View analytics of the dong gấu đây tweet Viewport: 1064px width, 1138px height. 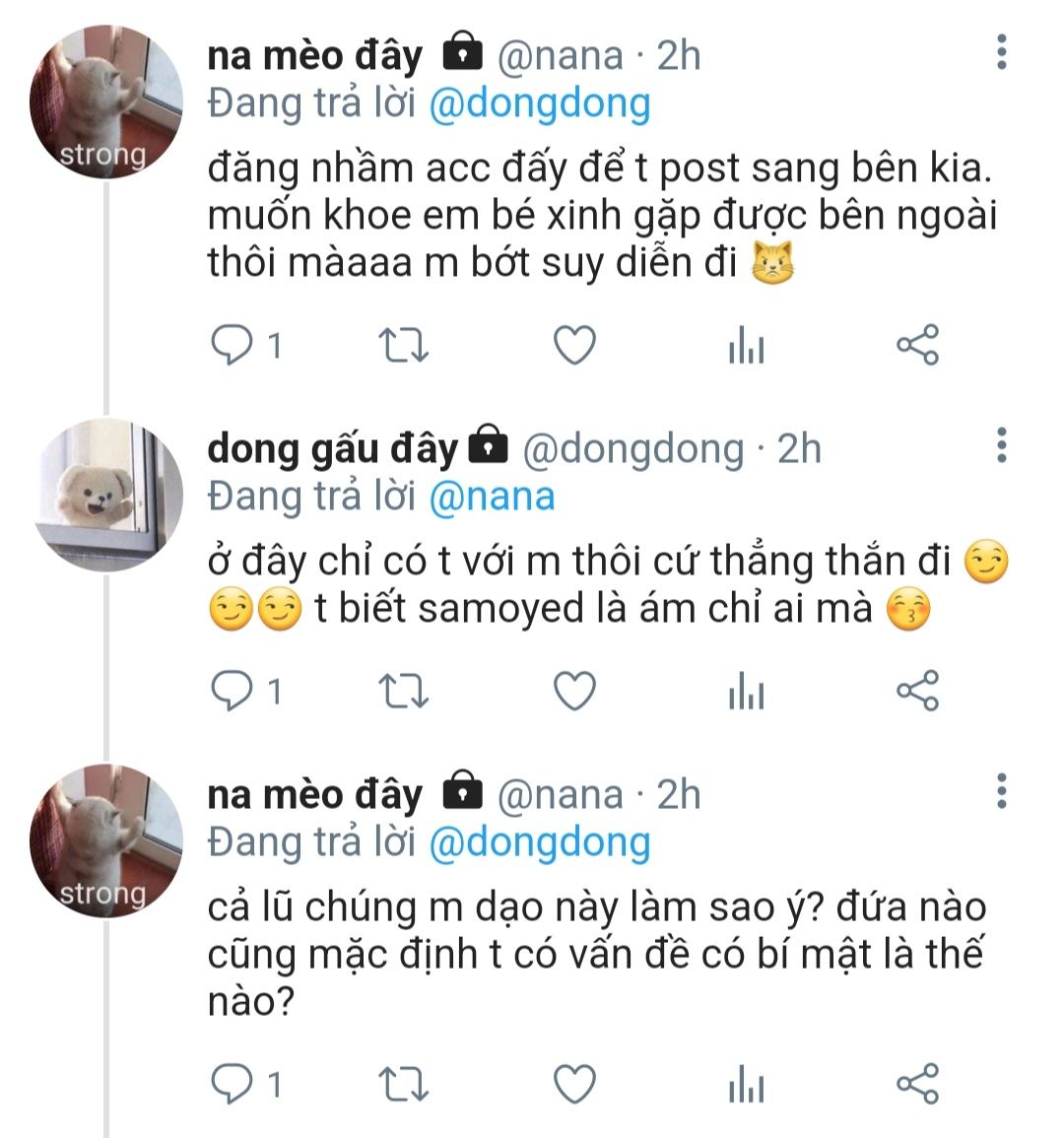[746, 693]
